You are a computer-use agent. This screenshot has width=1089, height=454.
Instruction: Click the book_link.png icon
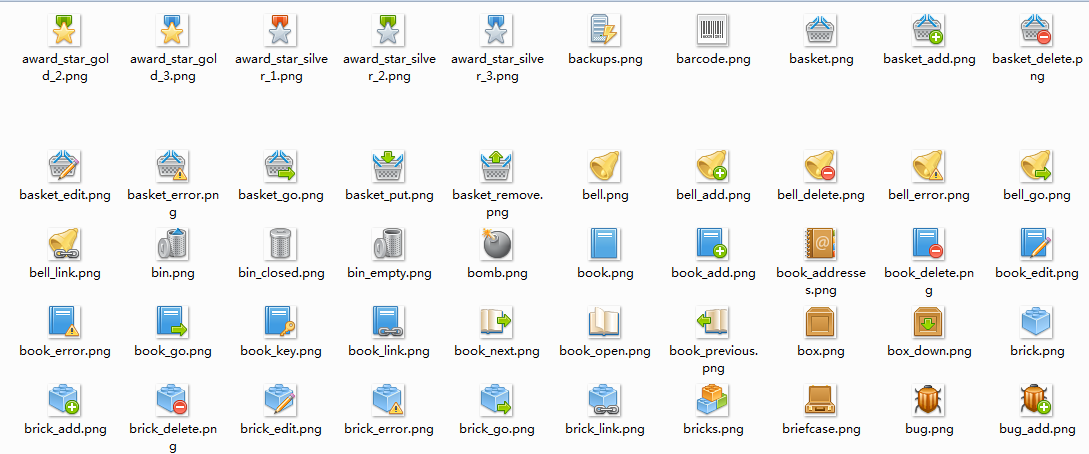tap(389, 321)
